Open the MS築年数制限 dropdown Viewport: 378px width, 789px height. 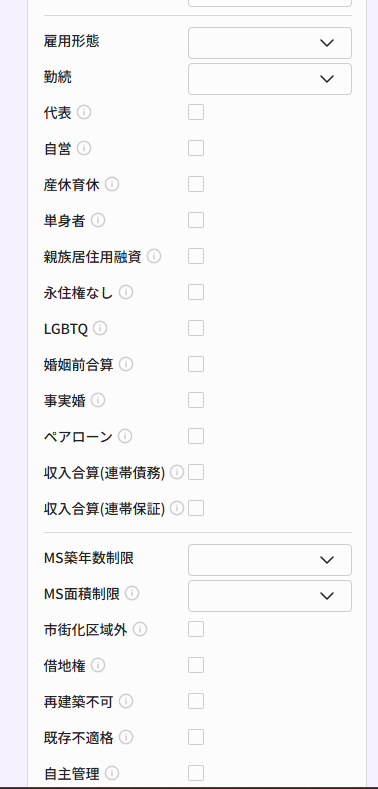[270, 560]
